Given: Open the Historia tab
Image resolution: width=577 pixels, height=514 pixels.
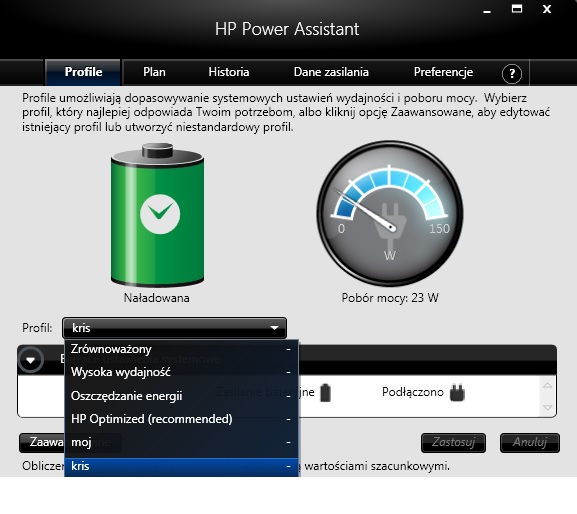Looking at the screenshot, I should [x=229, y=72].
